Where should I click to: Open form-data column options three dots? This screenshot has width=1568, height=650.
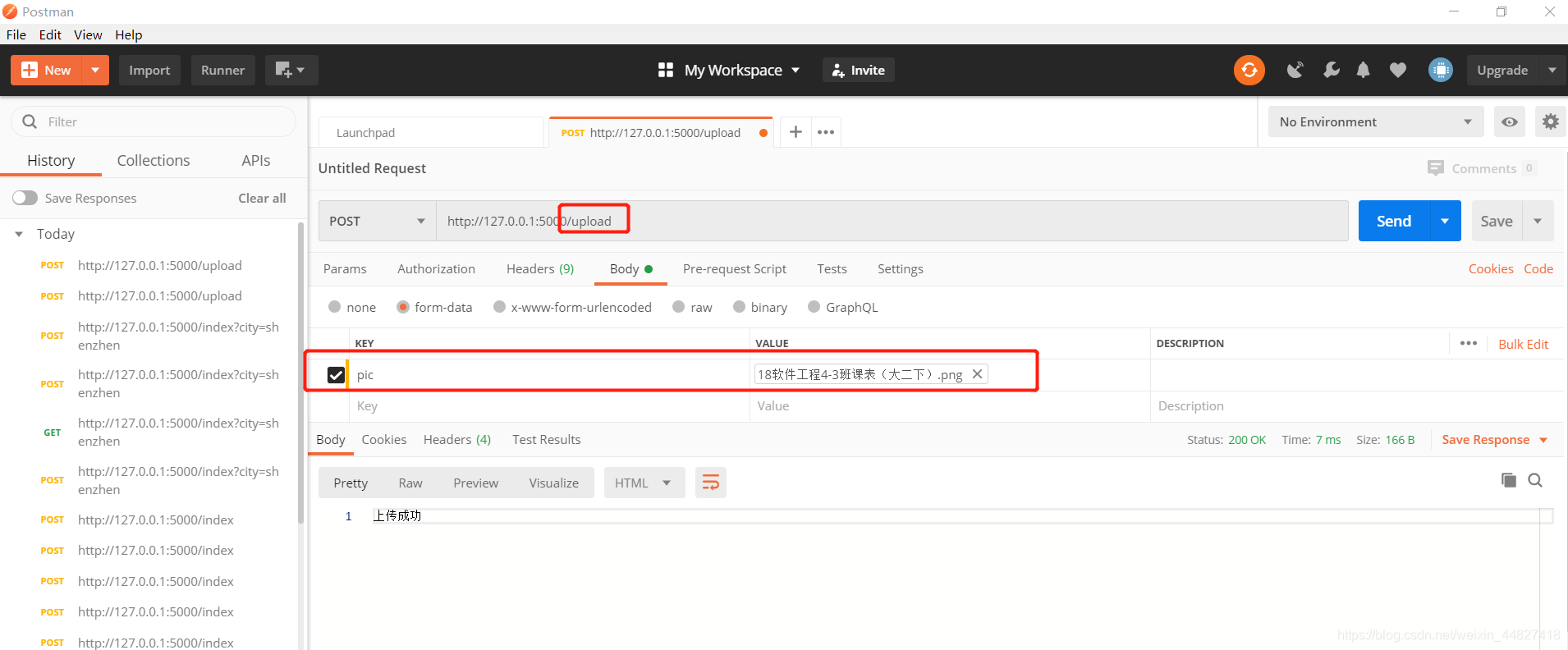point(1469,343)
